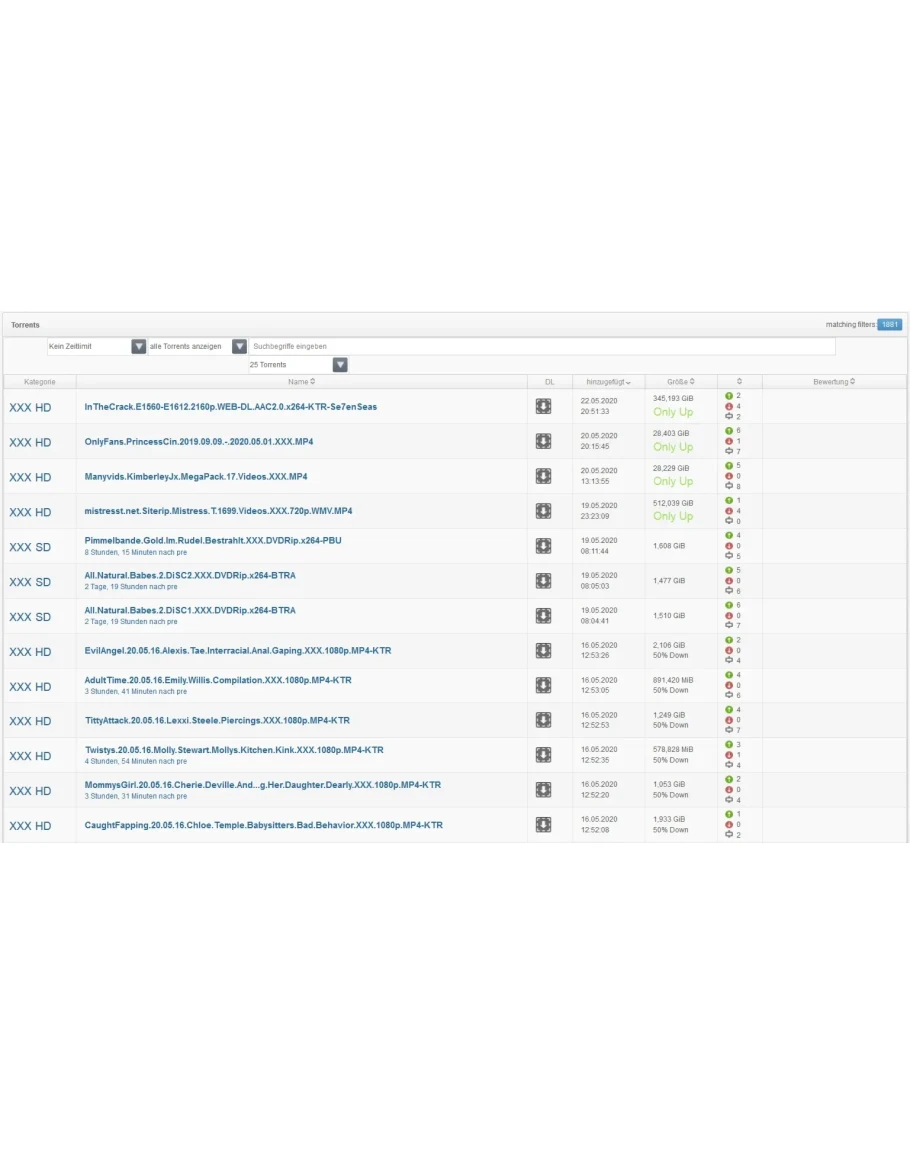Screen dimensions: 910x1155
Task: Focus the 'Suchbegriffe eingeben' search field
Action: [x=541, y=346]
